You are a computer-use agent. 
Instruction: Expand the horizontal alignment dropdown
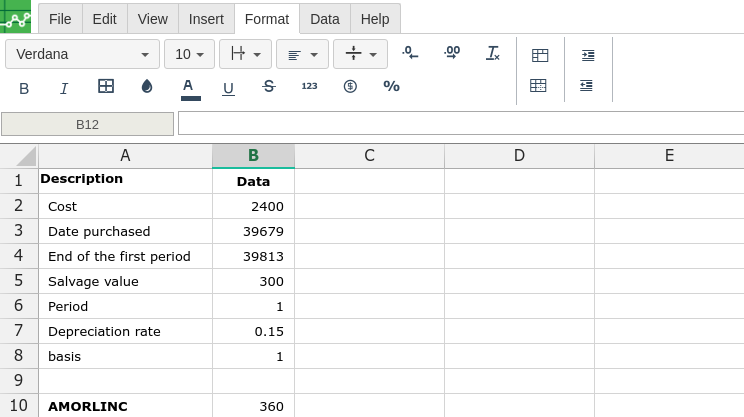302,54
